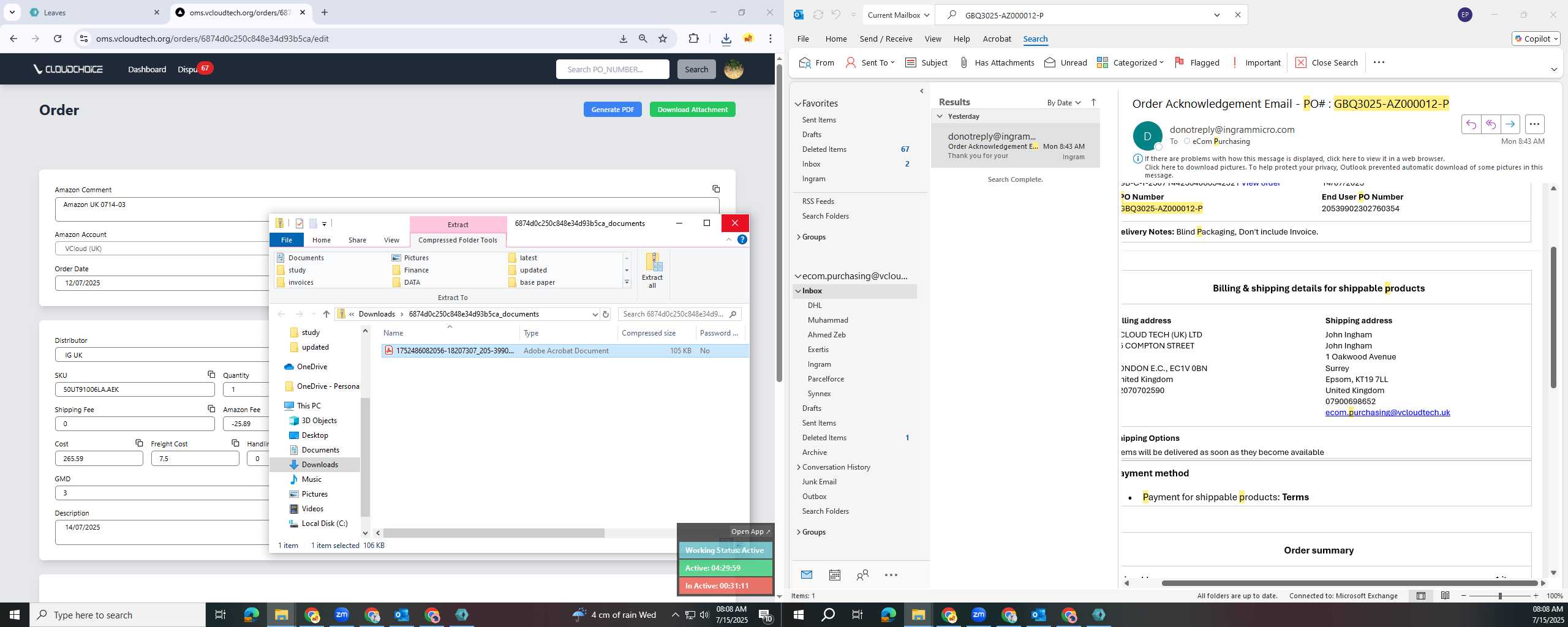This screenshot has height=627, width=1568.
Task: Click Forward arrow icon in Outlook message
Action: point(1510,124)
